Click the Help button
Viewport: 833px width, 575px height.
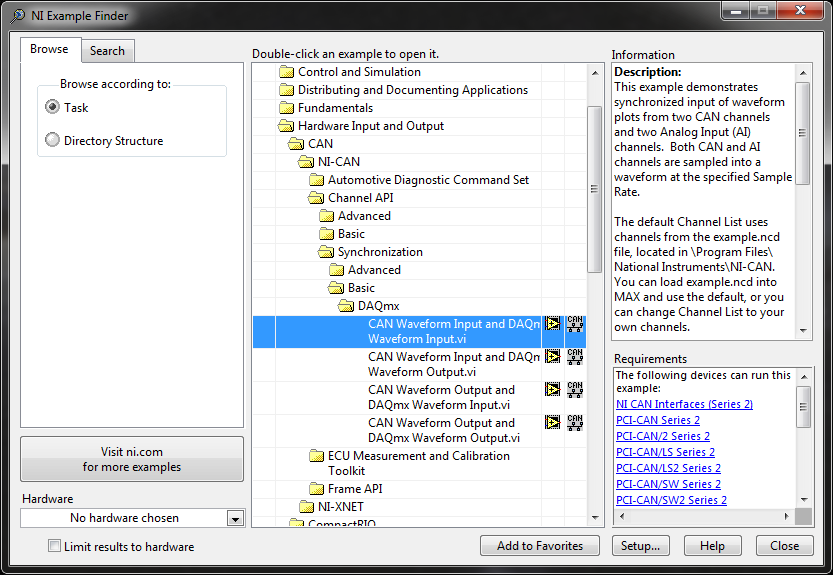pyautogui.click(x=712, y=546)
